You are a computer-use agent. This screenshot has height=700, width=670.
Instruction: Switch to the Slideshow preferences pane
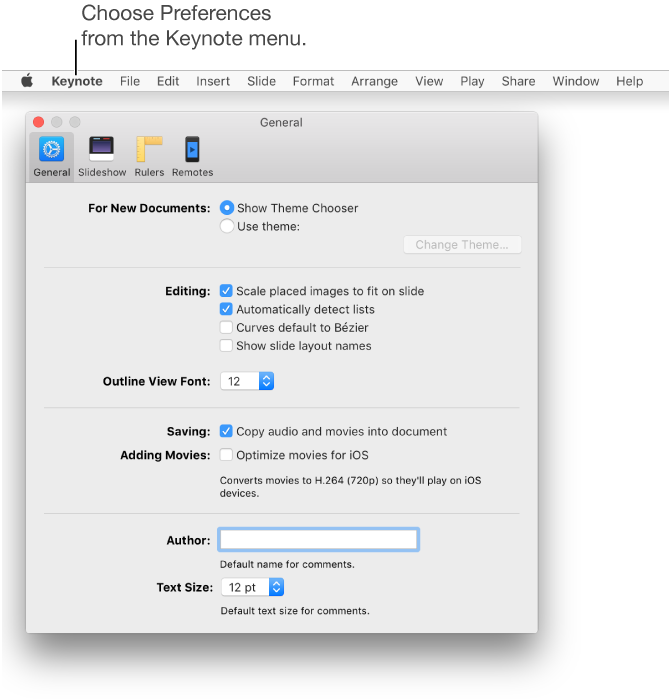[x=102, y=157]
